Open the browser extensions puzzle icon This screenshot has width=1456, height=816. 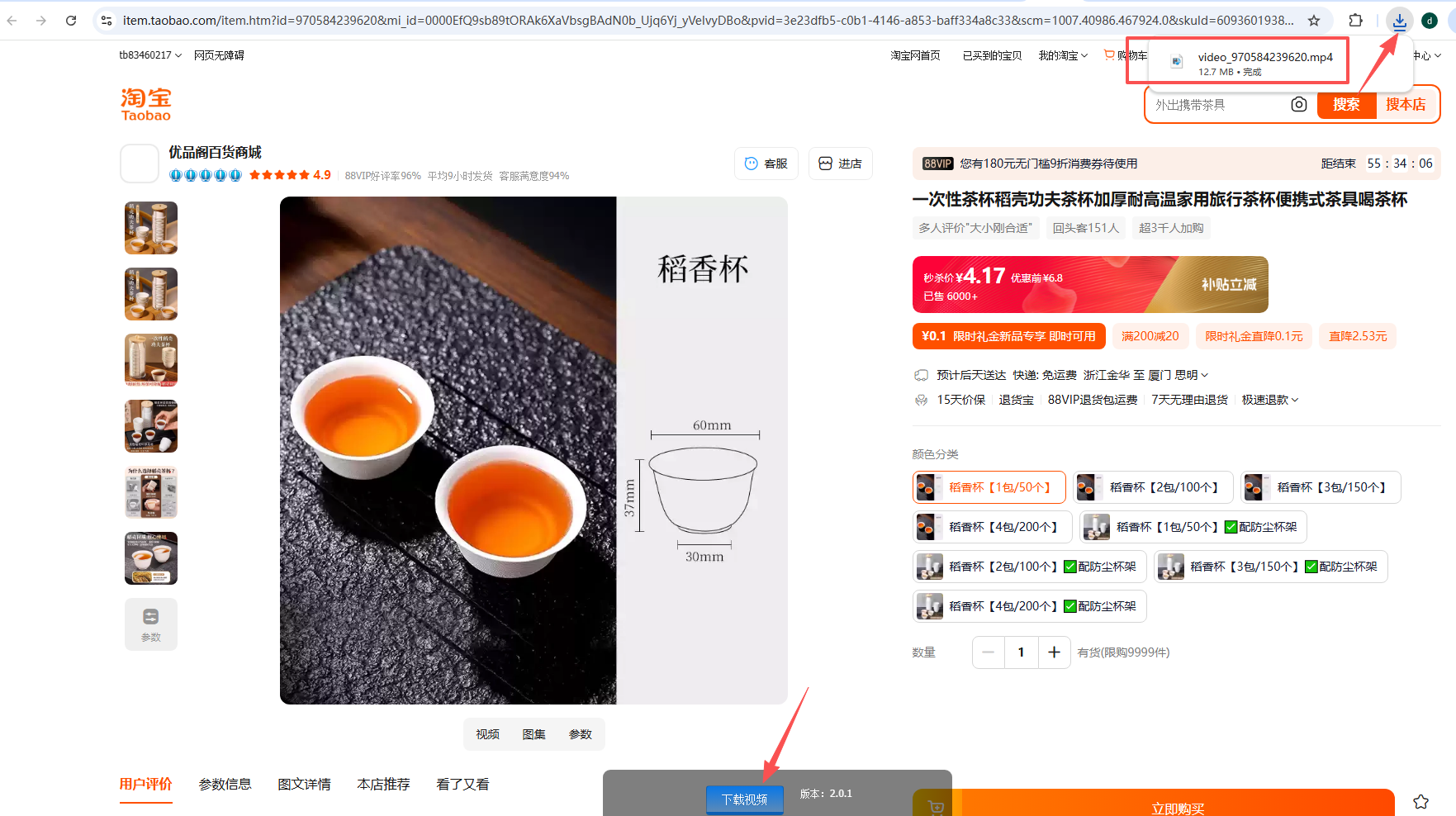tap(1355, 21)
